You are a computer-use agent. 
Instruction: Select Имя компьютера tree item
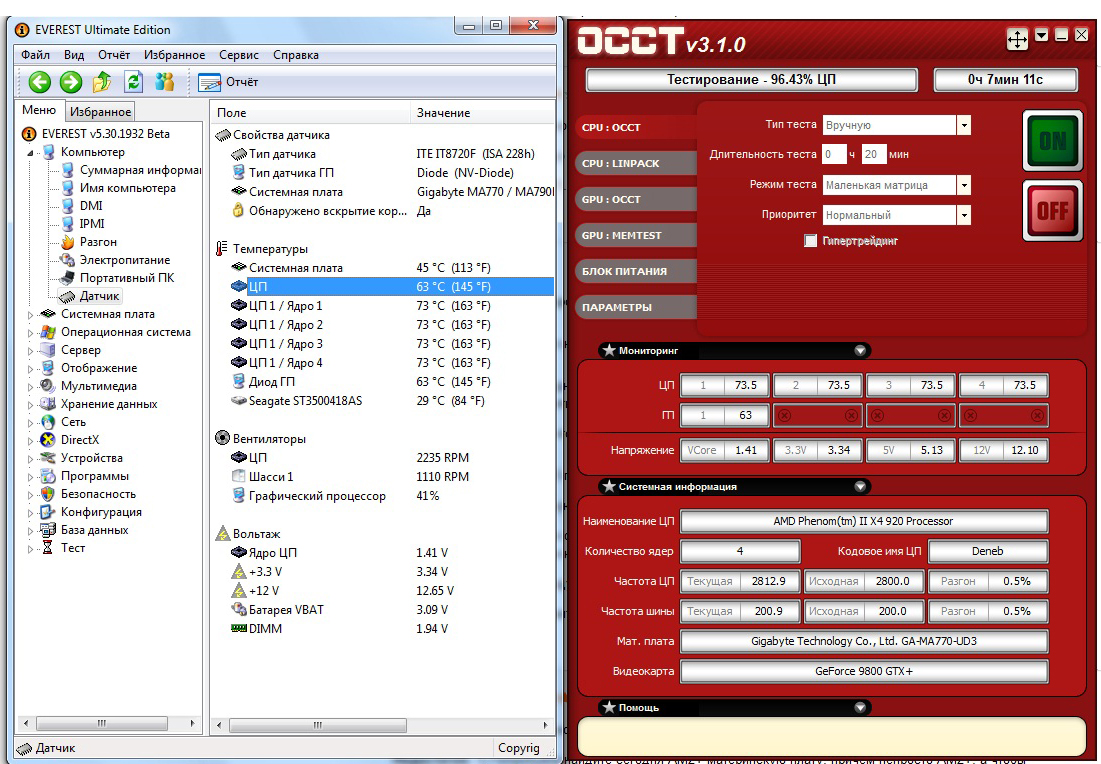[128, 188]
